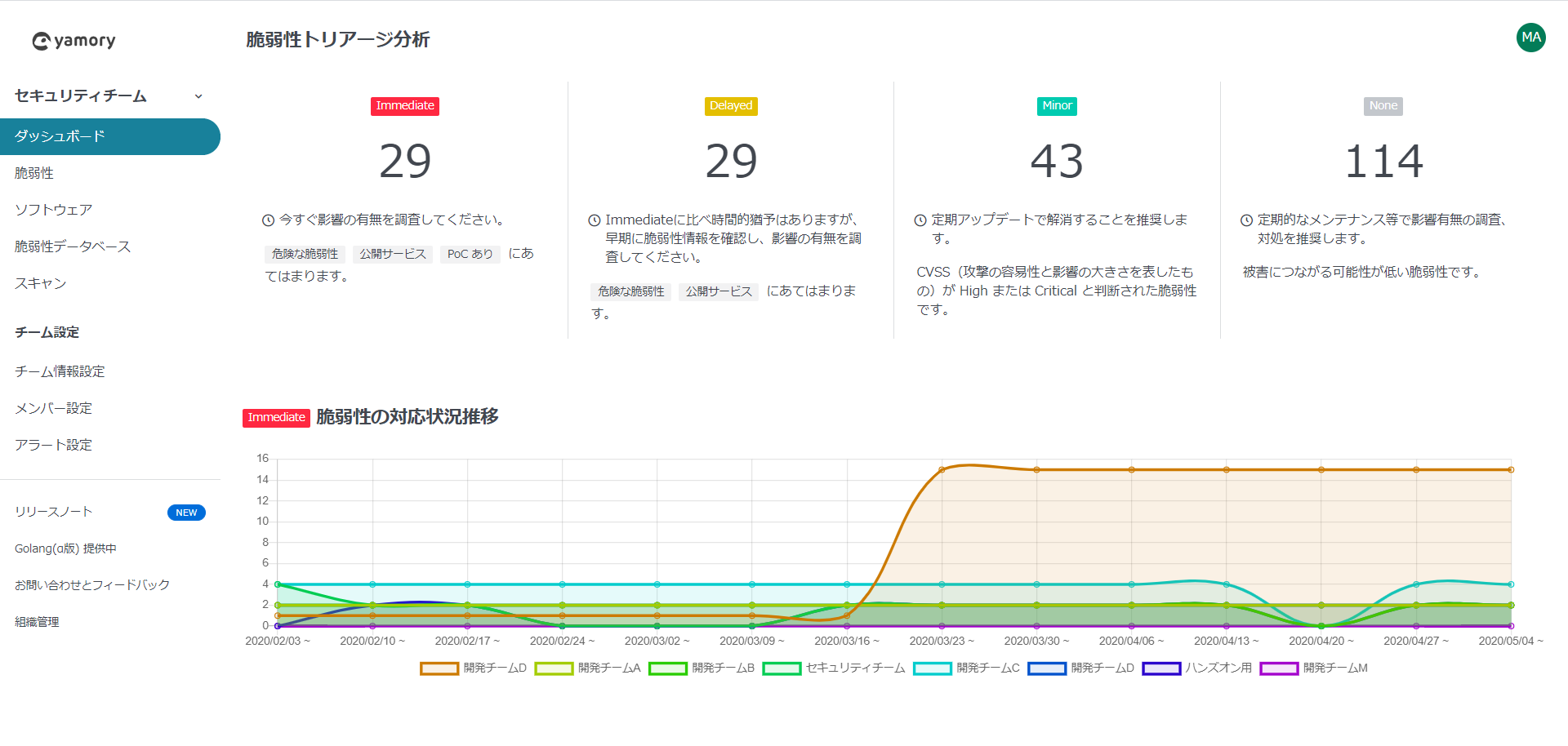Click the 2020/03/16 ~ axis label
Viewport: 1568px width, 746px height.
tap(847, 642)
